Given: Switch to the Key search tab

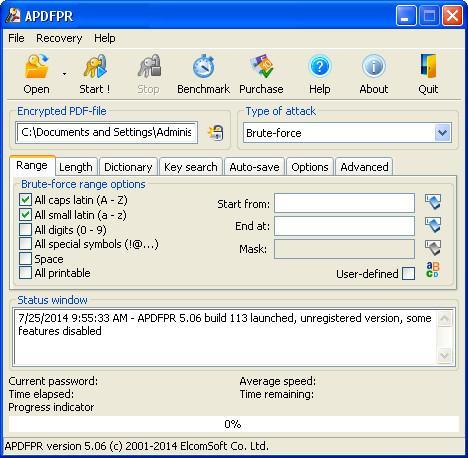Looking at the screenshot, I should click(x=191, y=167).
